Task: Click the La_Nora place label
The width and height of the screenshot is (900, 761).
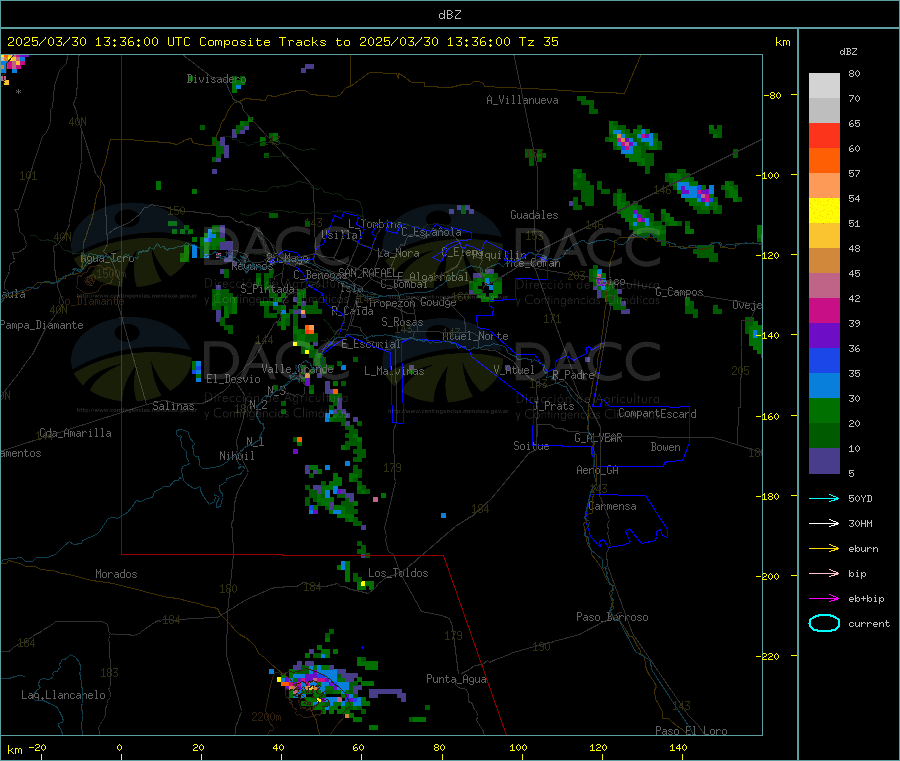Action: click(x=398, y=253)
